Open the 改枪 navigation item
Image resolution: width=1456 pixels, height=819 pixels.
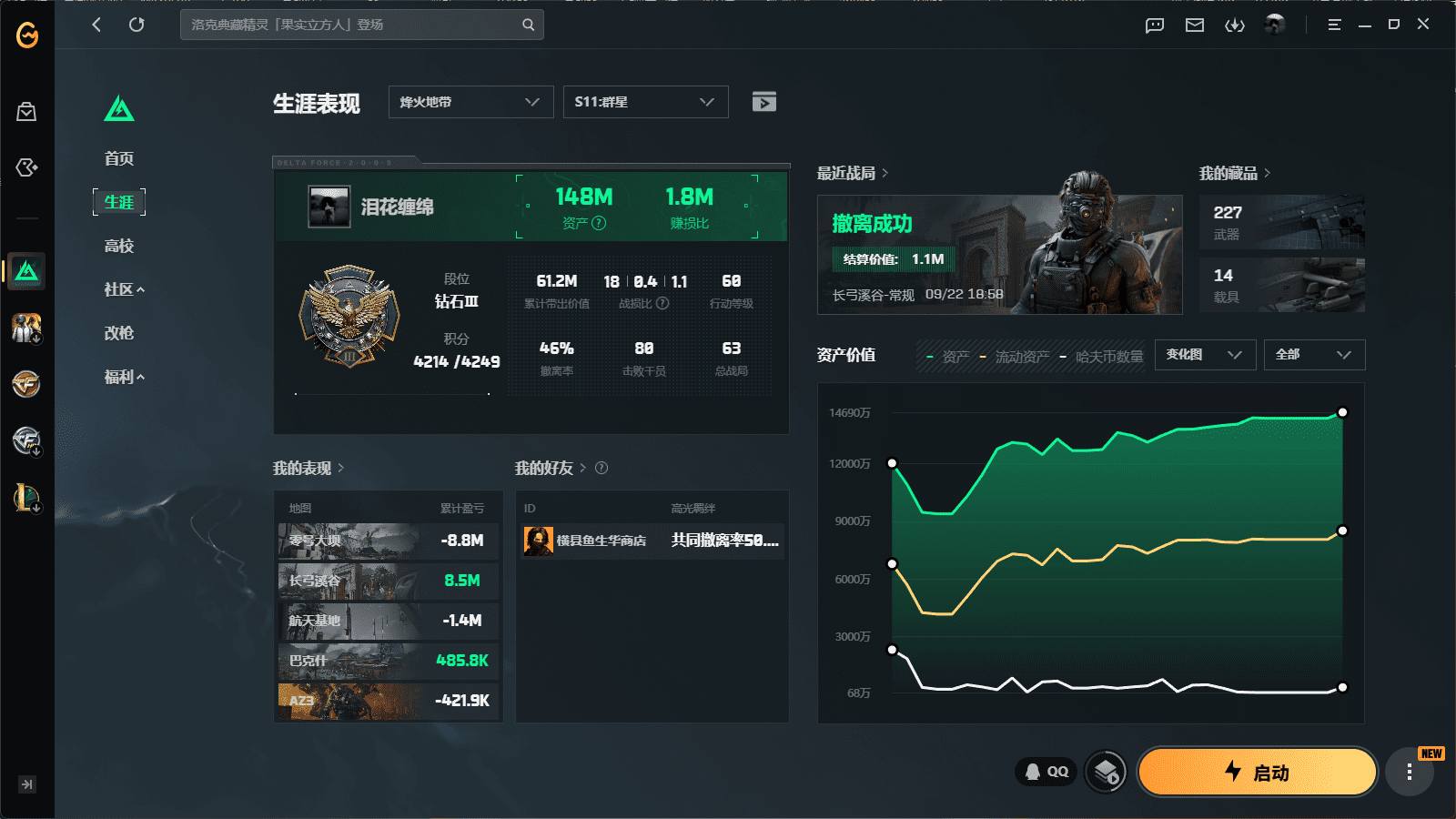click(119, 333)
